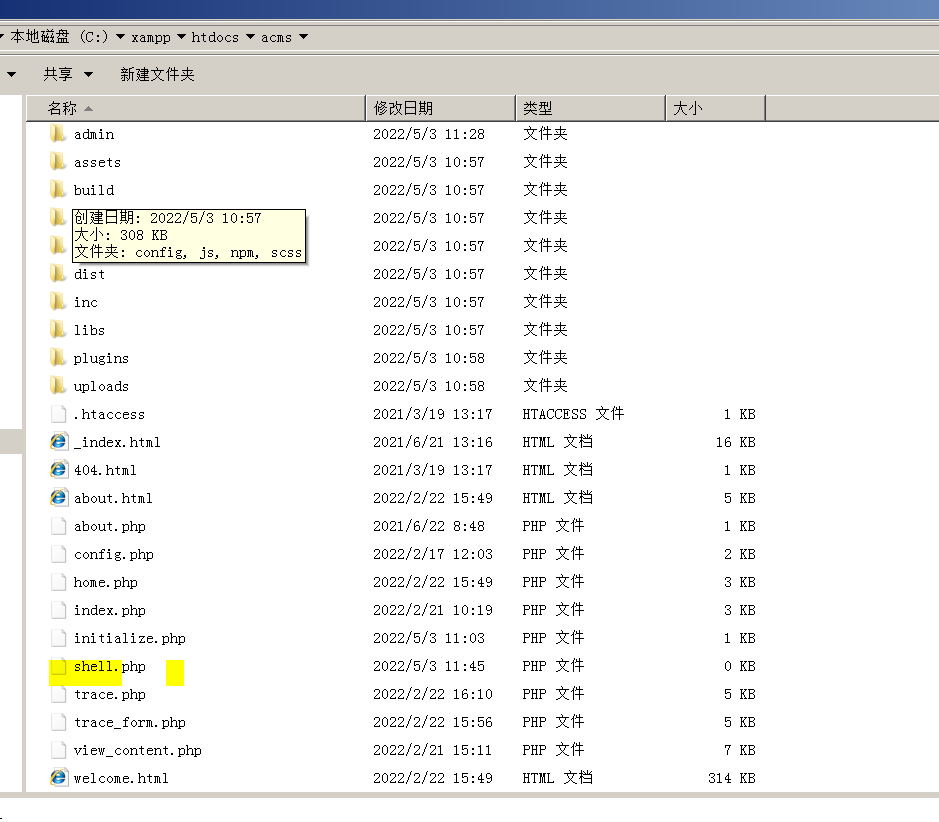Click the HTACCESS 文件 type cell
Viewport: 939px width, 822px height.
click(573, 414)
